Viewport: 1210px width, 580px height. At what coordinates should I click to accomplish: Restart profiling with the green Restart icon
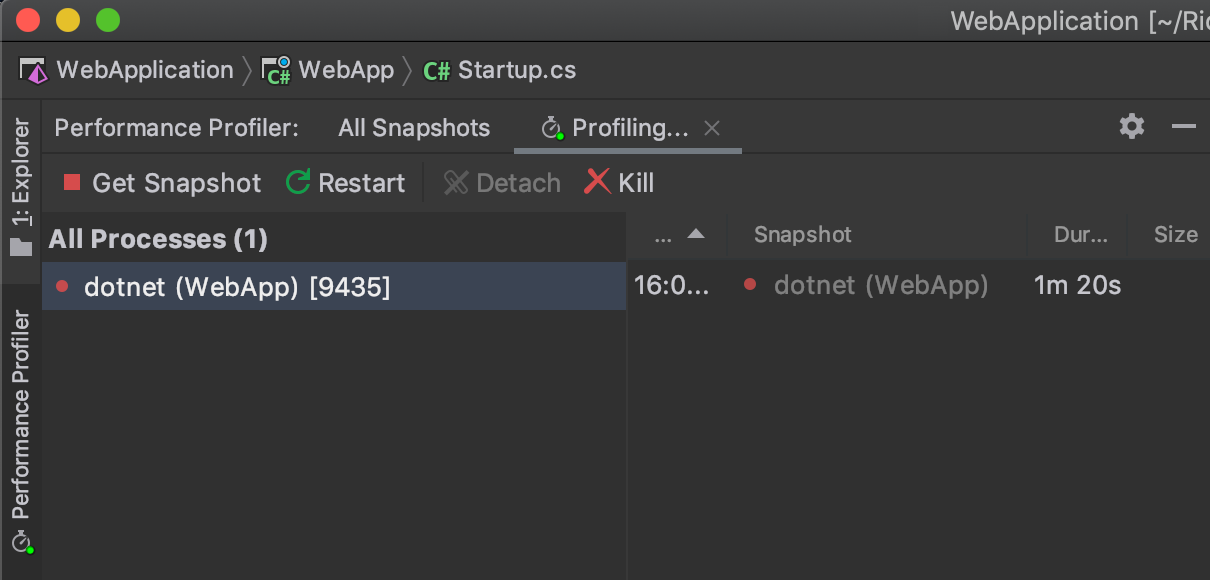(x=298, y=182)
